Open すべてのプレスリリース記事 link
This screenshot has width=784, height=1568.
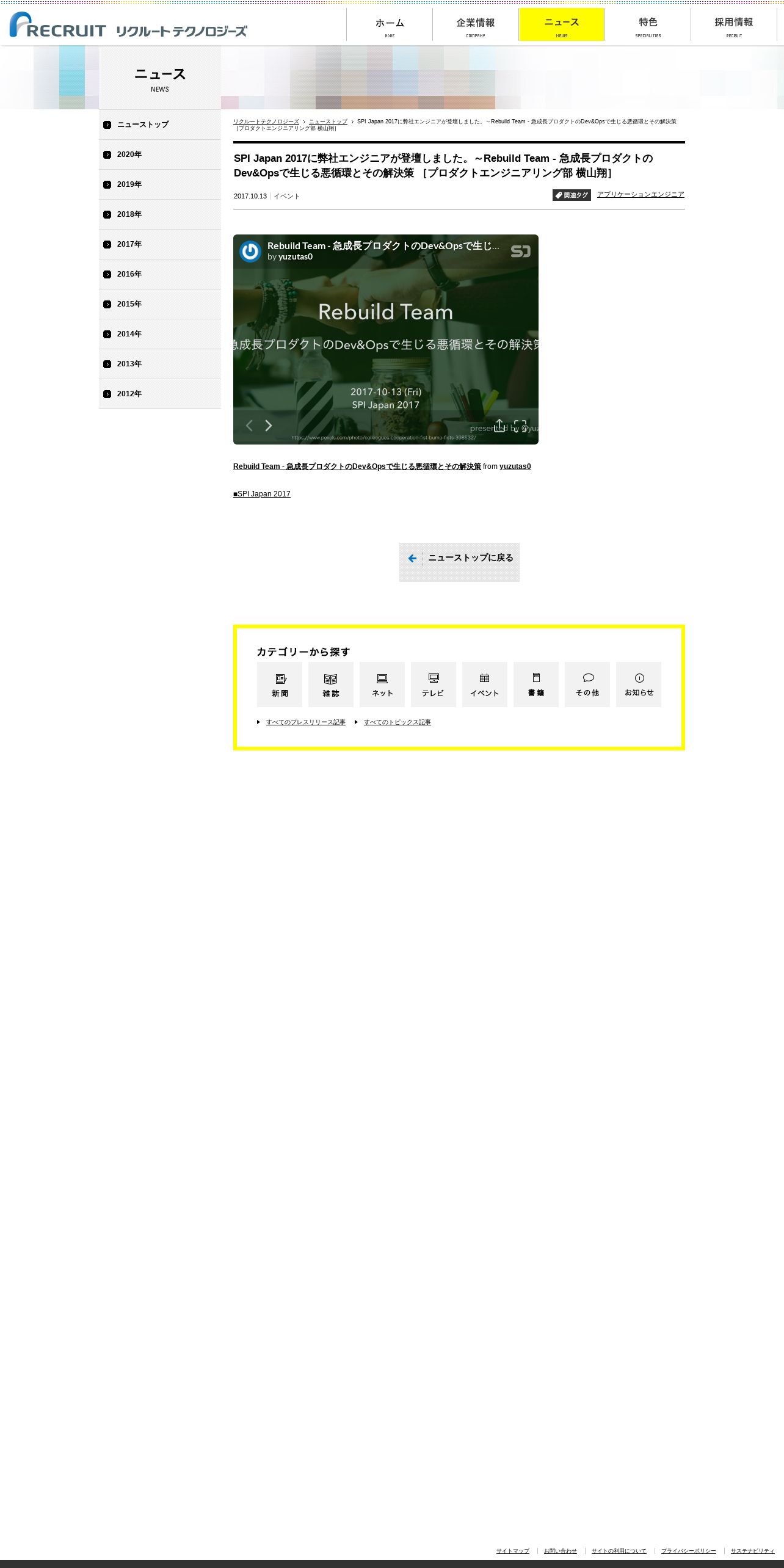[306, 722]
